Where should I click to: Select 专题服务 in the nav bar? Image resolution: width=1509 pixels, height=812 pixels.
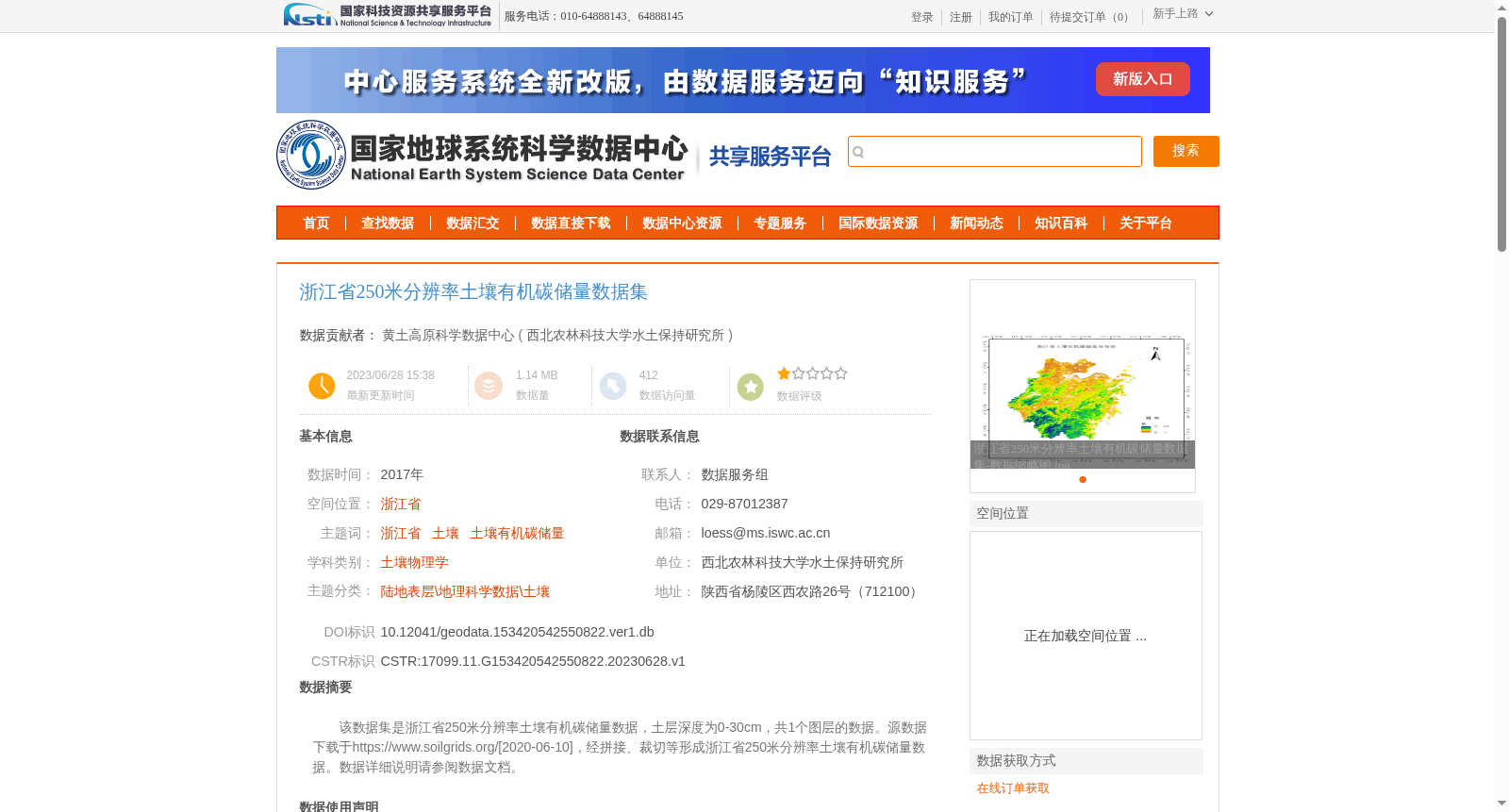[x=780, y=224]
